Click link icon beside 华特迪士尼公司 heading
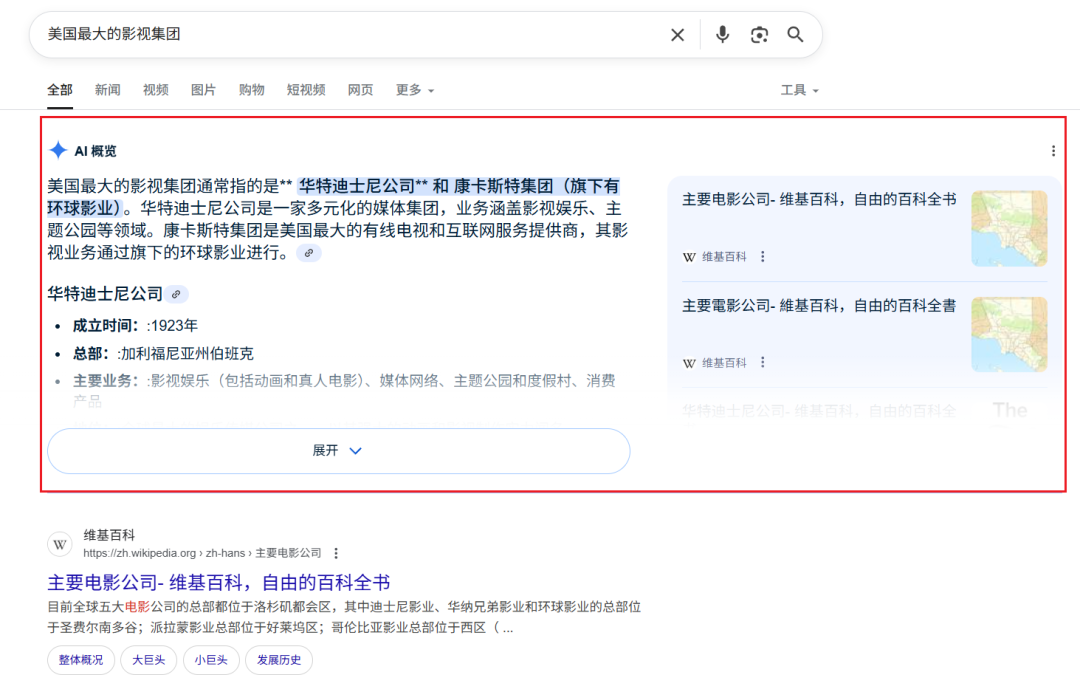The width and height of the screenshot is (1080, 689). tap(176, 295)
